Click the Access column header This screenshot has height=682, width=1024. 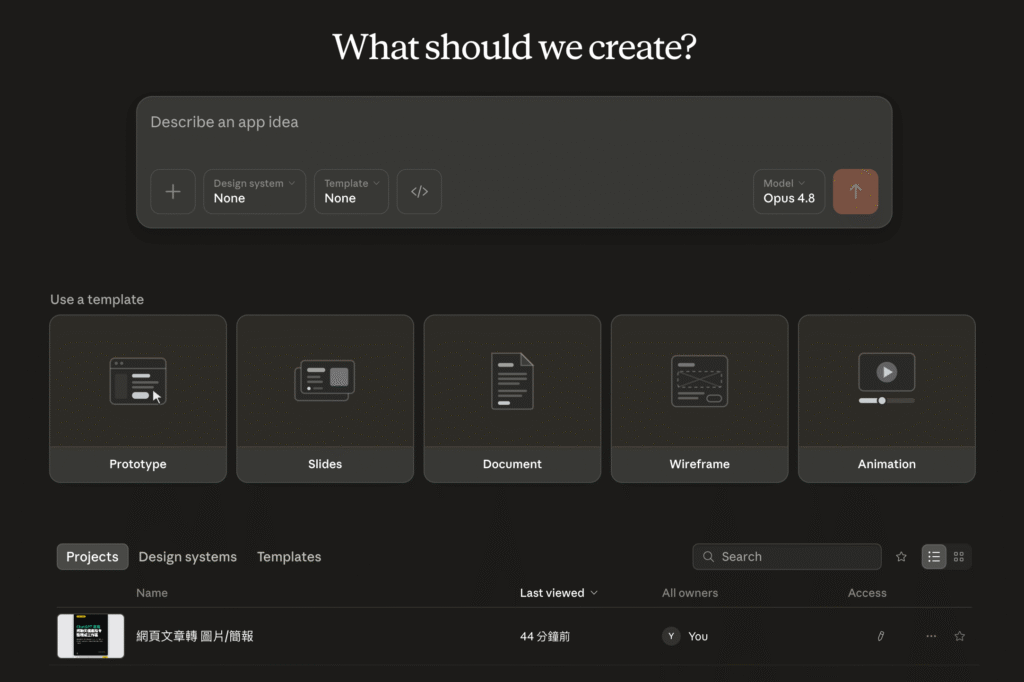867,593
